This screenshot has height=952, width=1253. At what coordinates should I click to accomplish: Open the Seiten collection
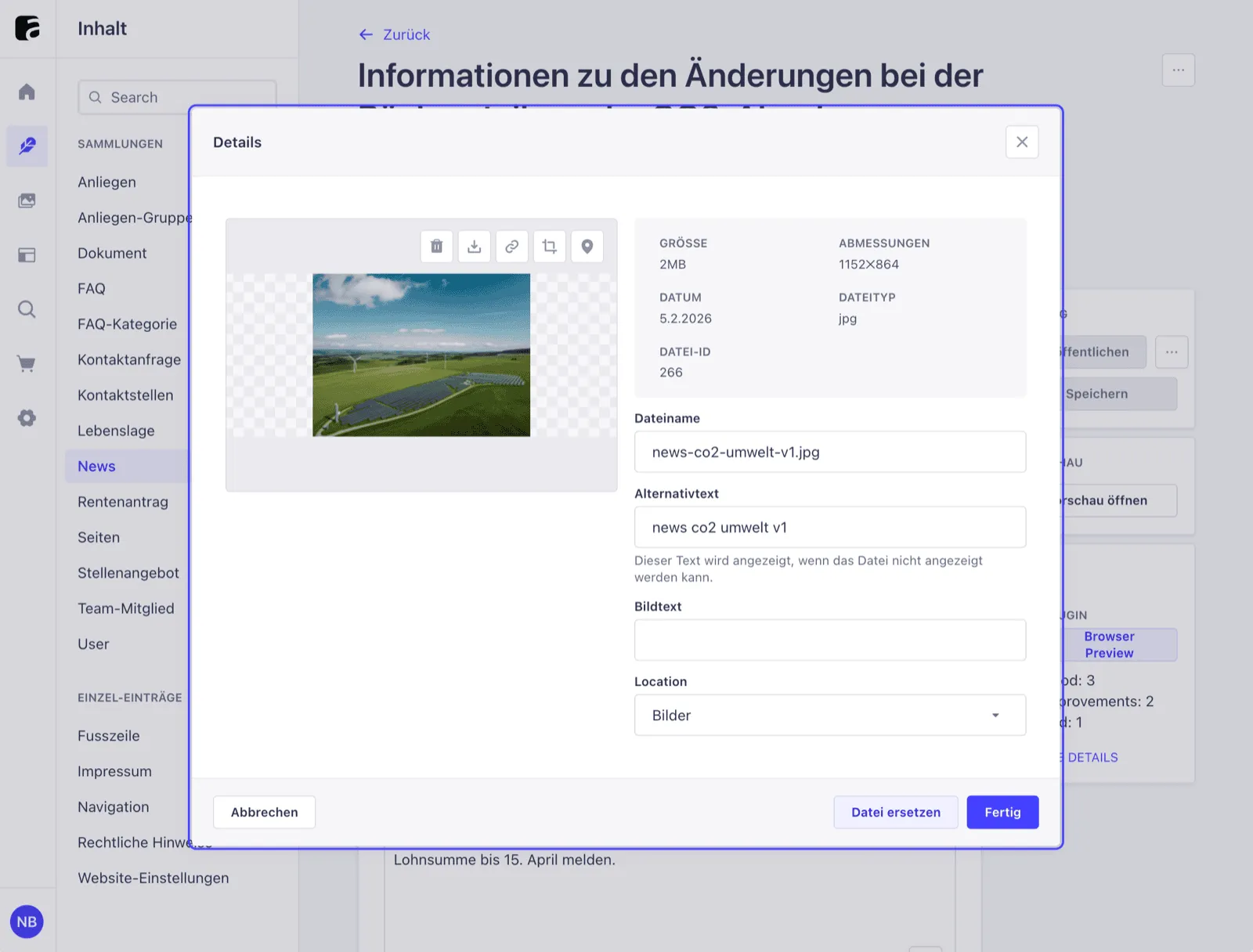[x=99, y=537]
